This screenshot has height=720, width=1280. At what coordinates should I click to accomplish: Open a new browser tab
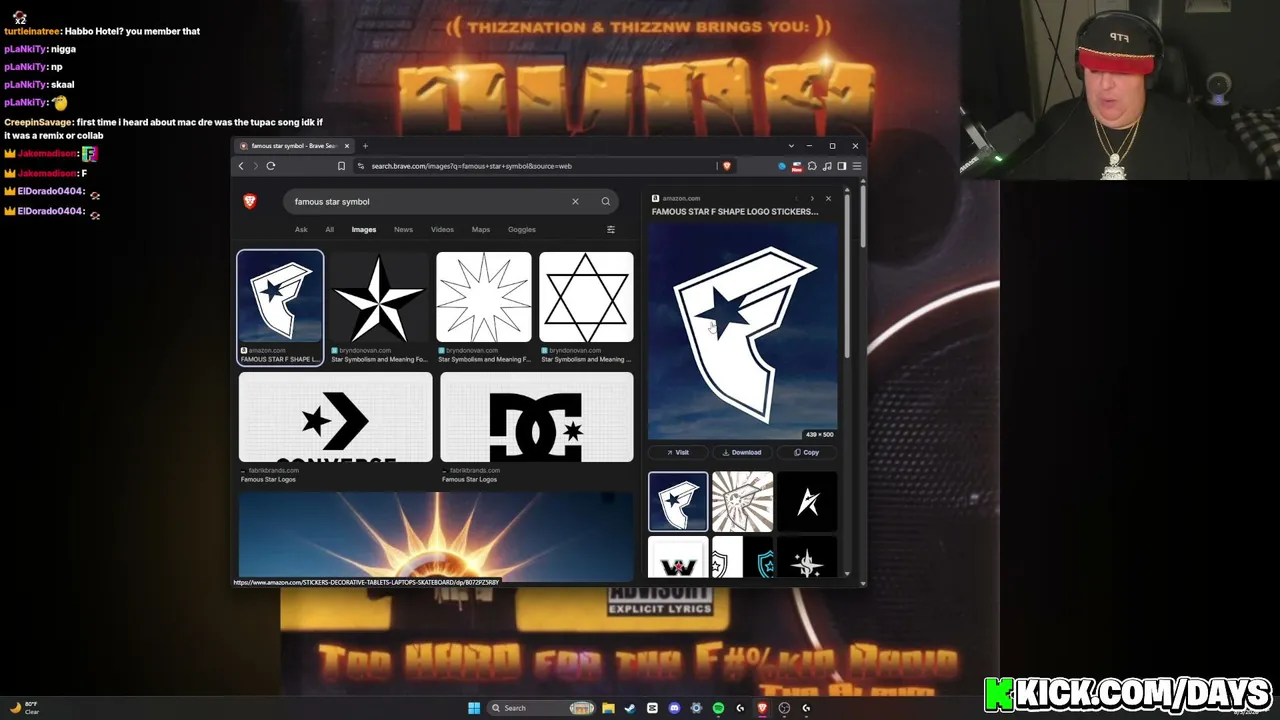click(x=365, y=146)
